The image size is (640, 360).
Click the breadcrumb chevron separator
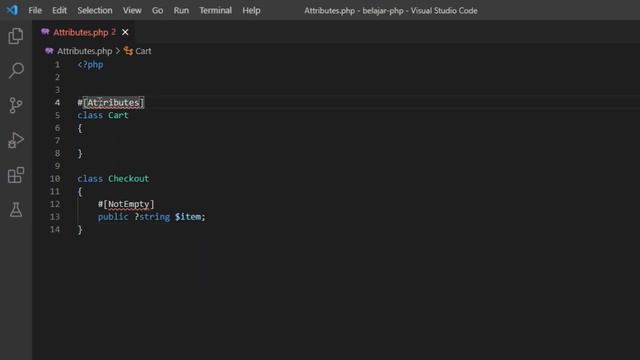click(118, 51)
